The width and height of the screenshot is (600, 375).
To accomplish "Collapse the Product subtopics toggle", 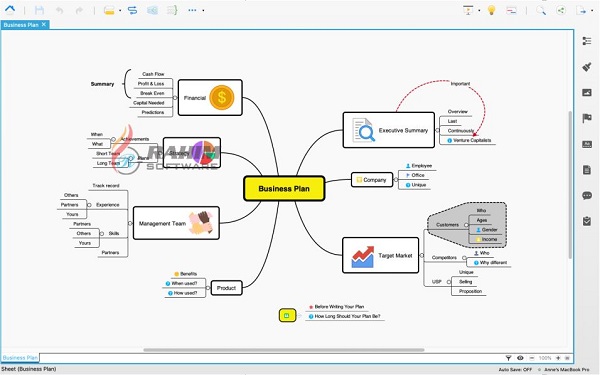I will pos(208,288).
